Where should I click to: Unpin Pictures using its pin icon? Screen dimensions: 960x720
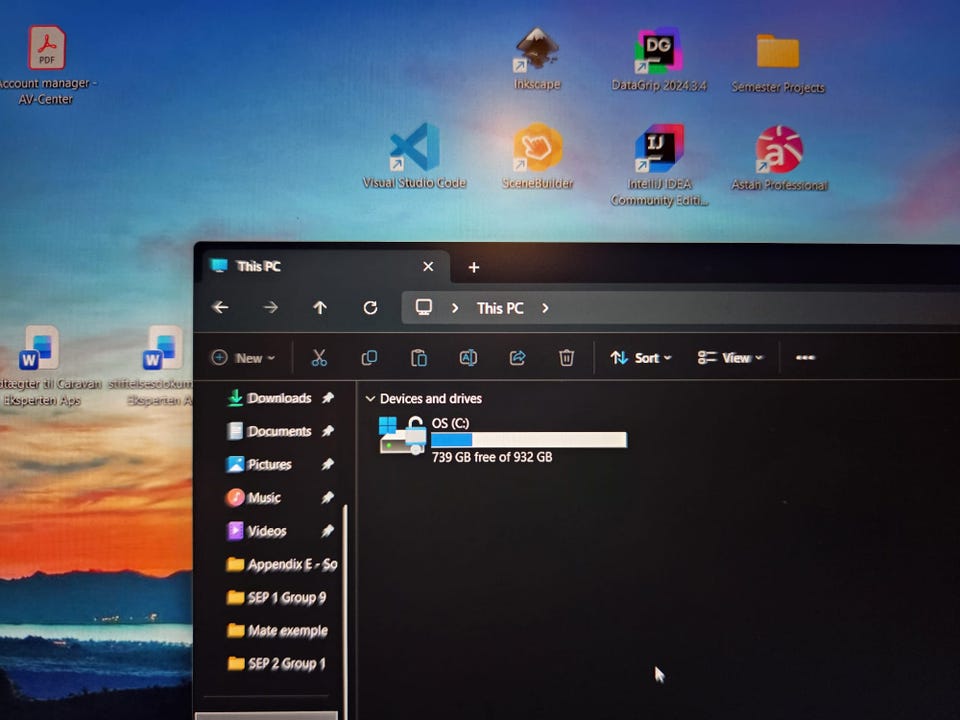pos(328,464)
